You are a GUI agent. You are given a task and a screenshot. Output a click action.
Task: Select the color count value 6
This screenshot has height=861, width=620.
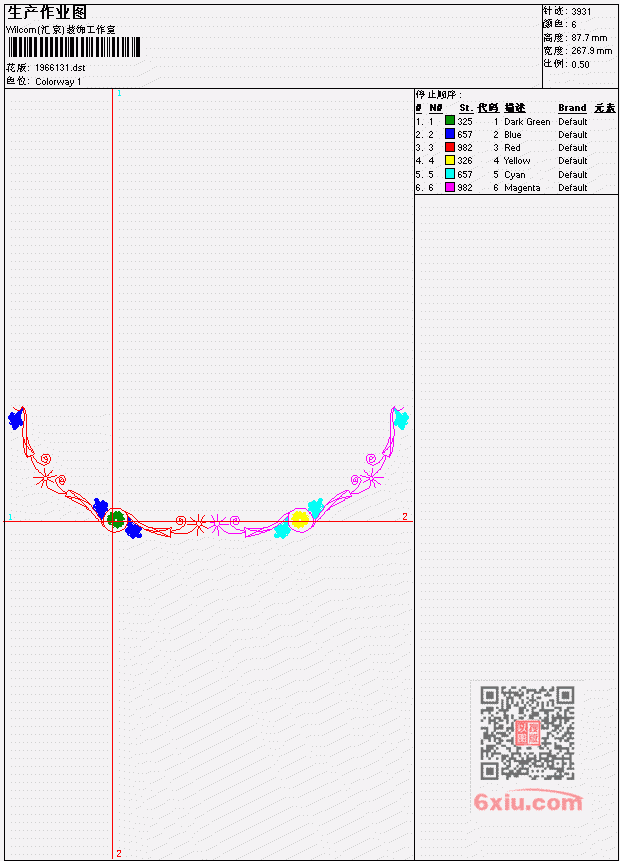pyautogui.click(x=574, y=24)
